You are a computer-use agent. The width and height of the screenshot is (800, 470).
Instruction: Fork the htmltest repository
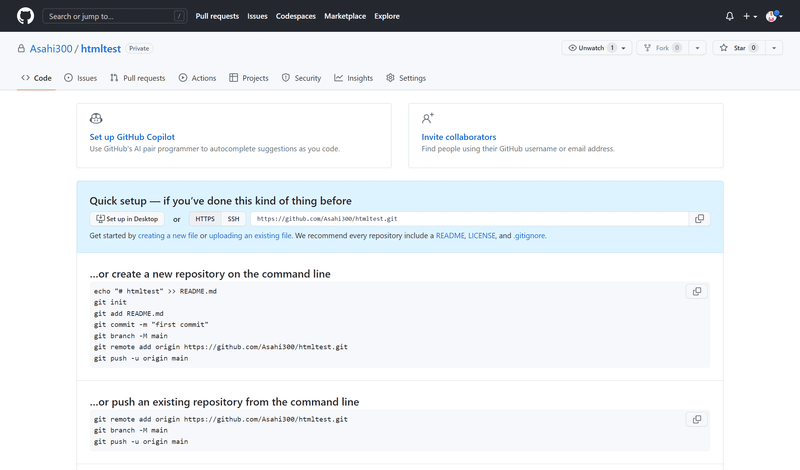coord(662,48)
